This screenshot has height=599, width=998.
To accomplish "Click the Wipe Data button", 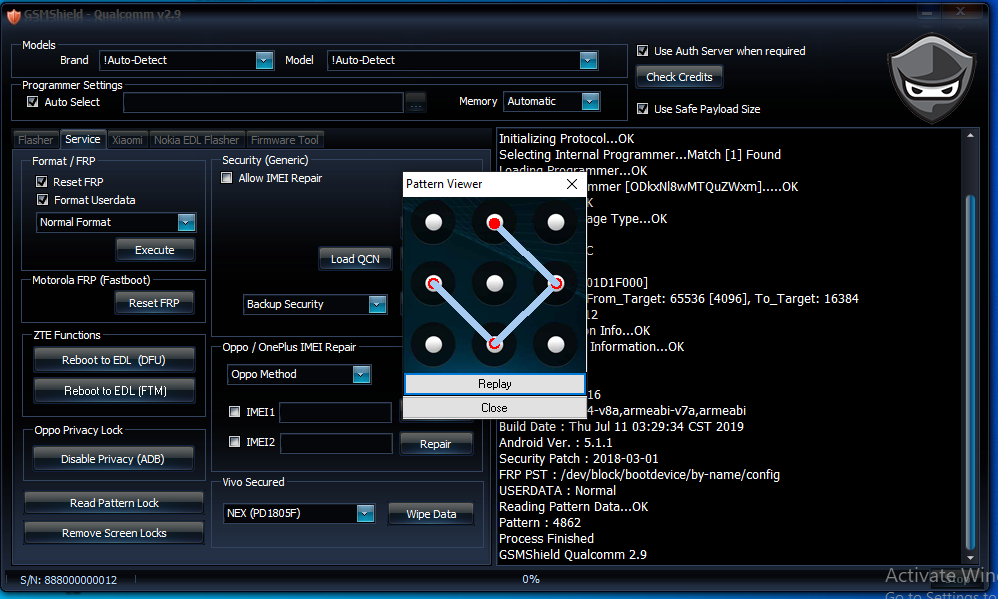I will point(431,514).
